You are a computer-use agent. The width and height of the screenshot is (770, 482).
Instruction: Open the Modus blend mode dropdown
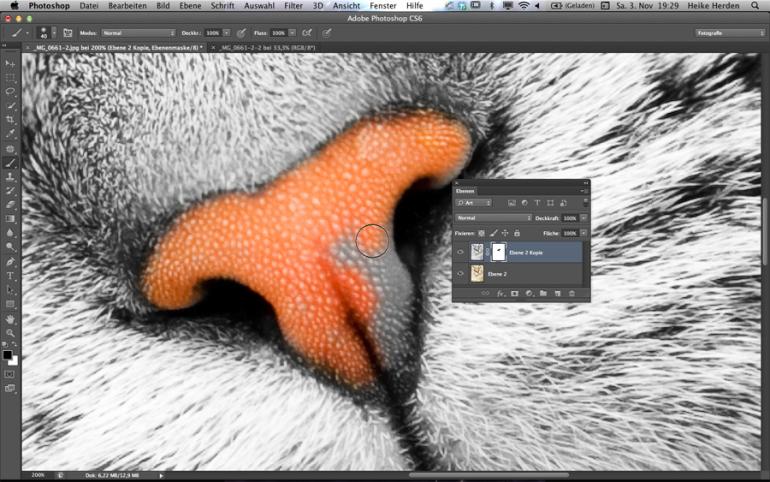click(138, 33)
